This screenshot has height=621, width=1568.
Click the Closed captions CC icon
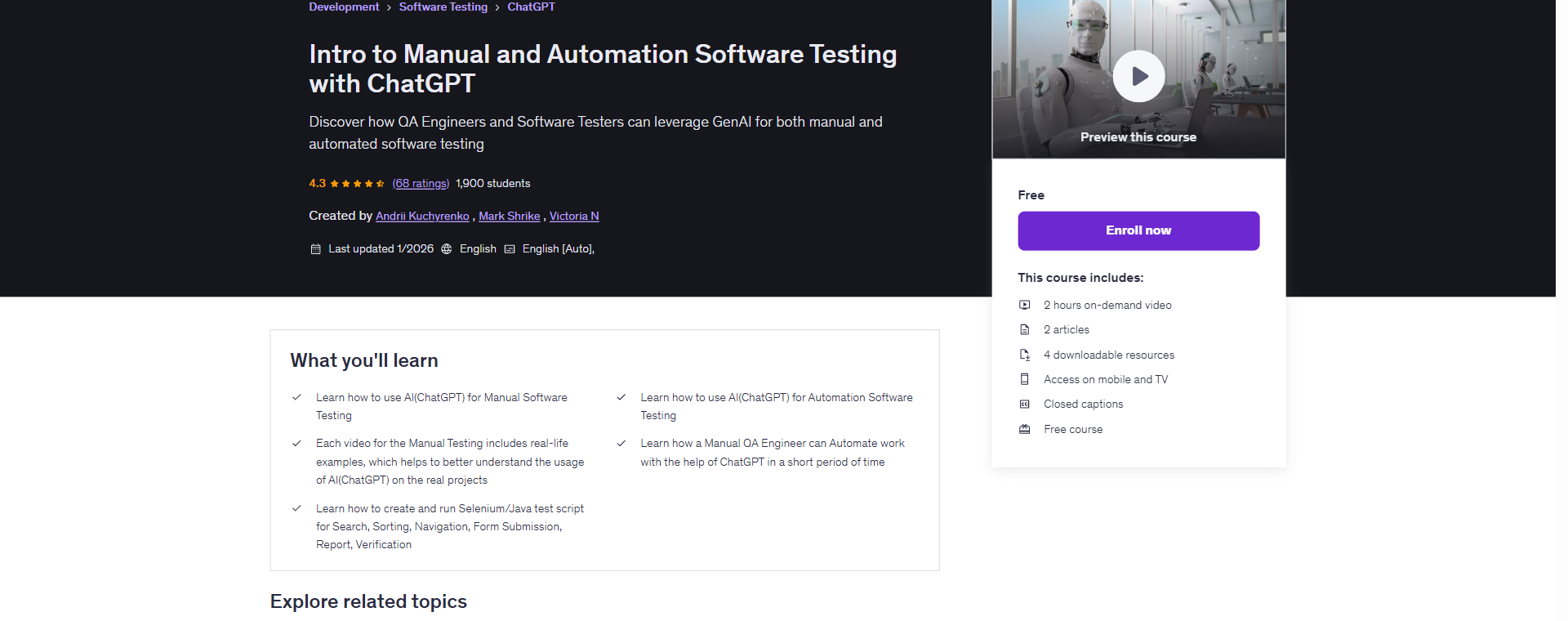pos(1024,404)
